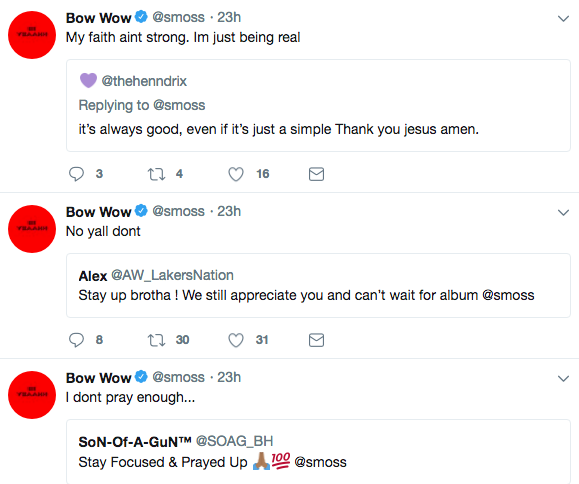
Task: Click 'Replying to @smoss' mention link
Action: point(179,105)
